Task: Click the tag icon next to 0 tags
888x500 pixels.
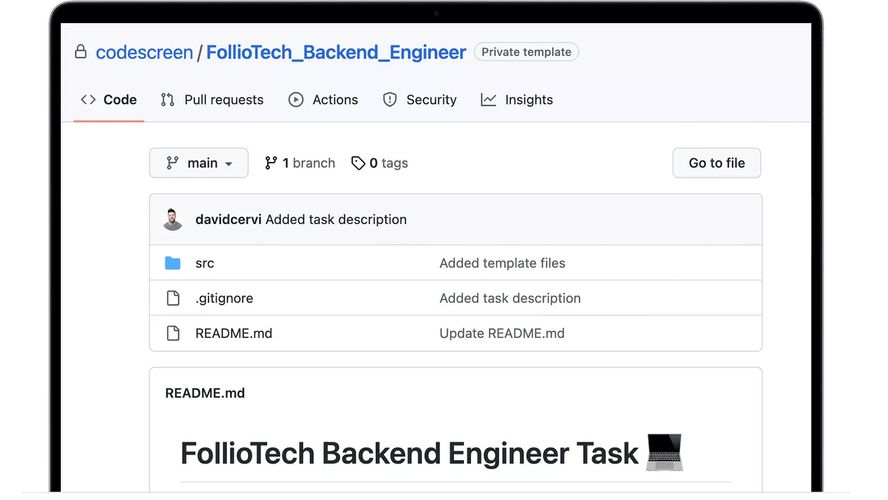Action: [358, 163]
